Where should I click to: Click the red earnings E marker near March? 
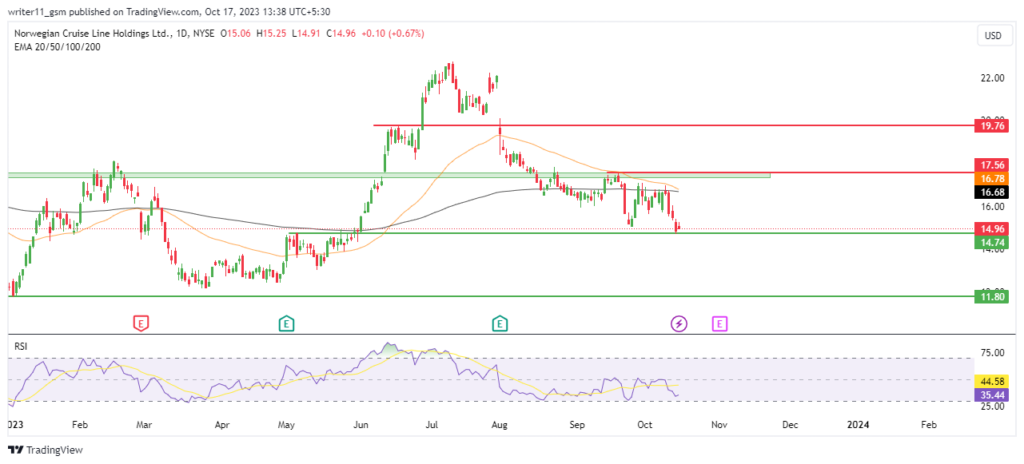[140, 322]
